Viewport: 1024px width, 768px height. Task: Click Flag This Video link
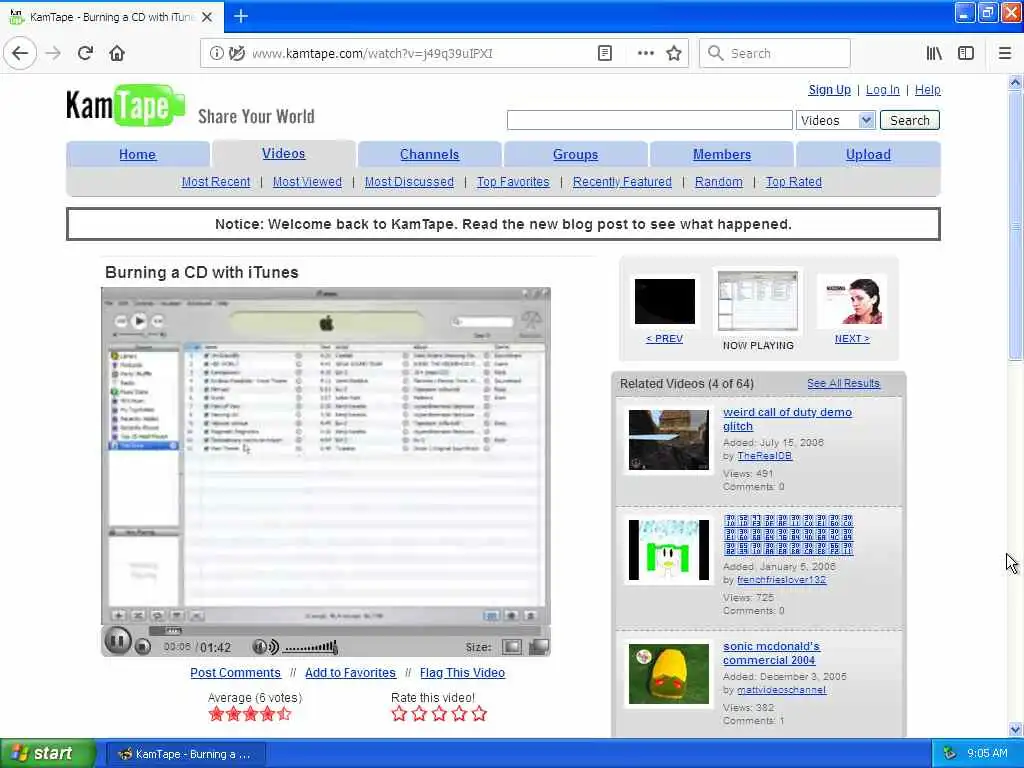462,673
